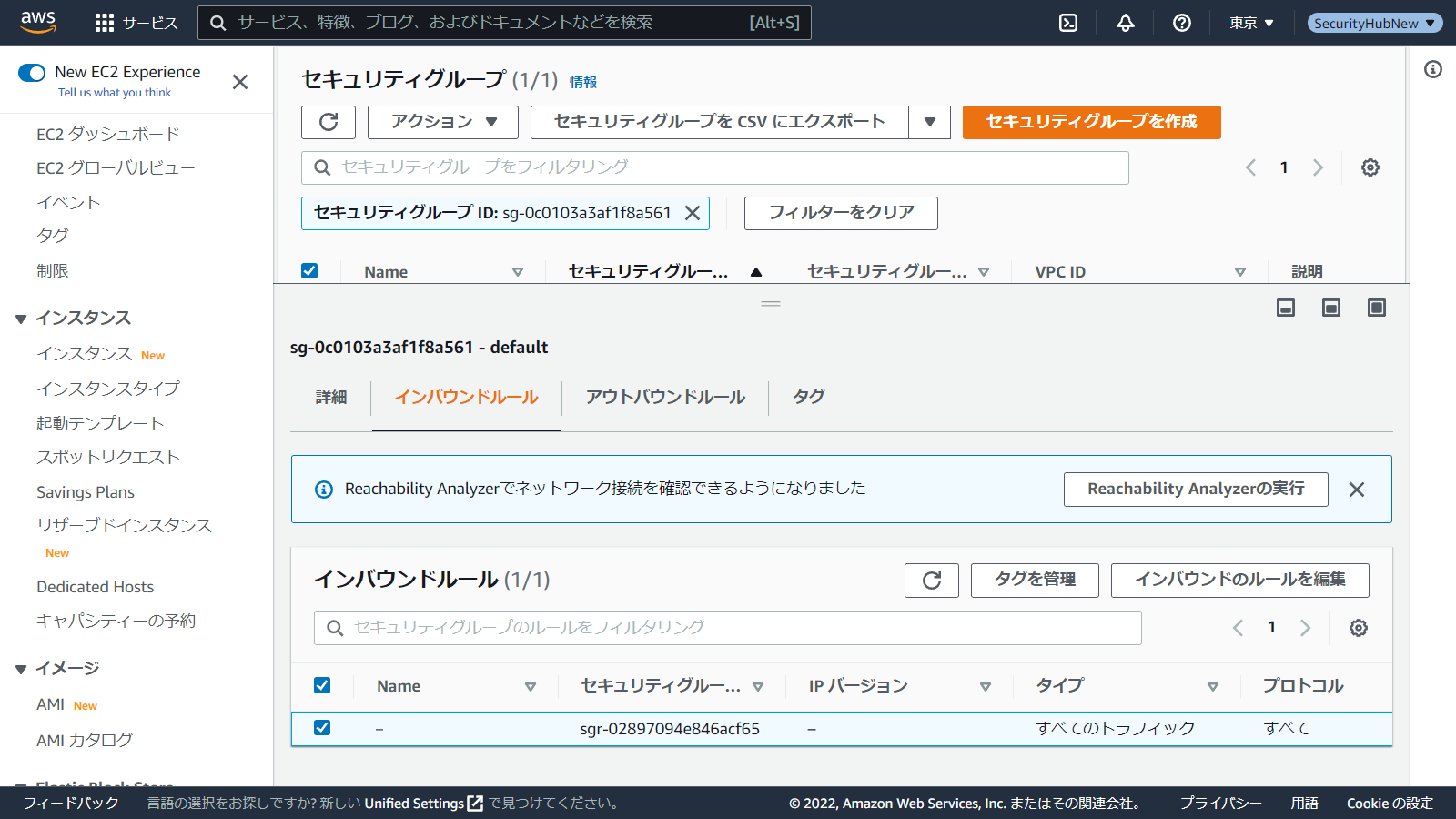The width and height of the screenshot is (1456, 819).
Task: Uncheck the sgr-02897094e846acf65 rule checkbox
Action: pos(322,728)
